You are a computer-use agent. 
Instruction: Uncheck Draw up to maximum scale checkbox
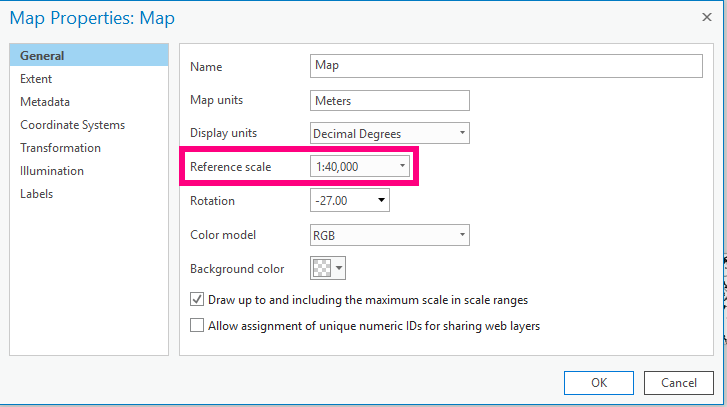[x=197, y=299]
